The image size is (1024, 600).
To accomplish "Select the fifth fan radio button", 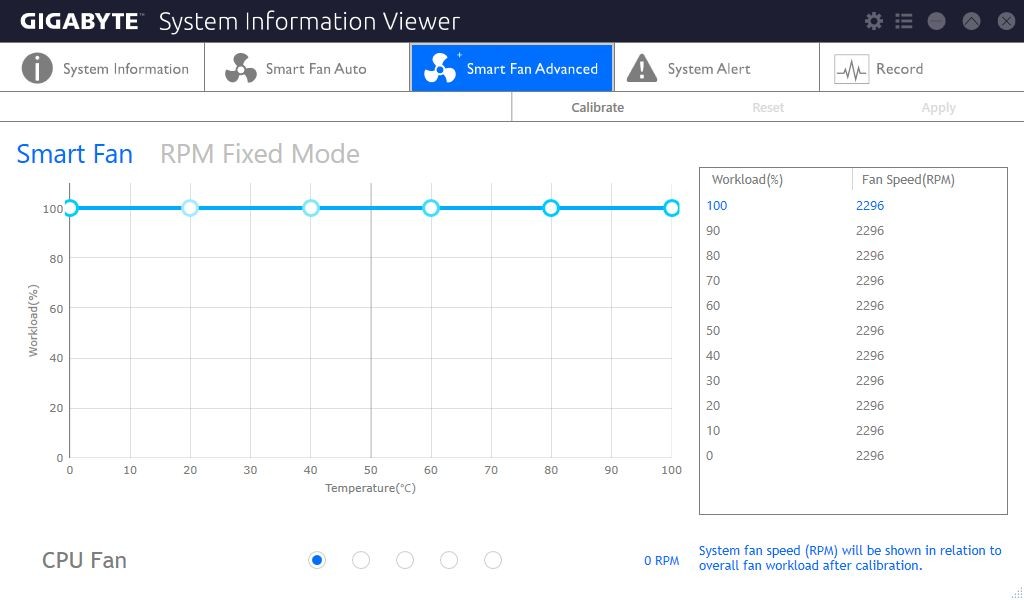I will (x=493, y=560).
